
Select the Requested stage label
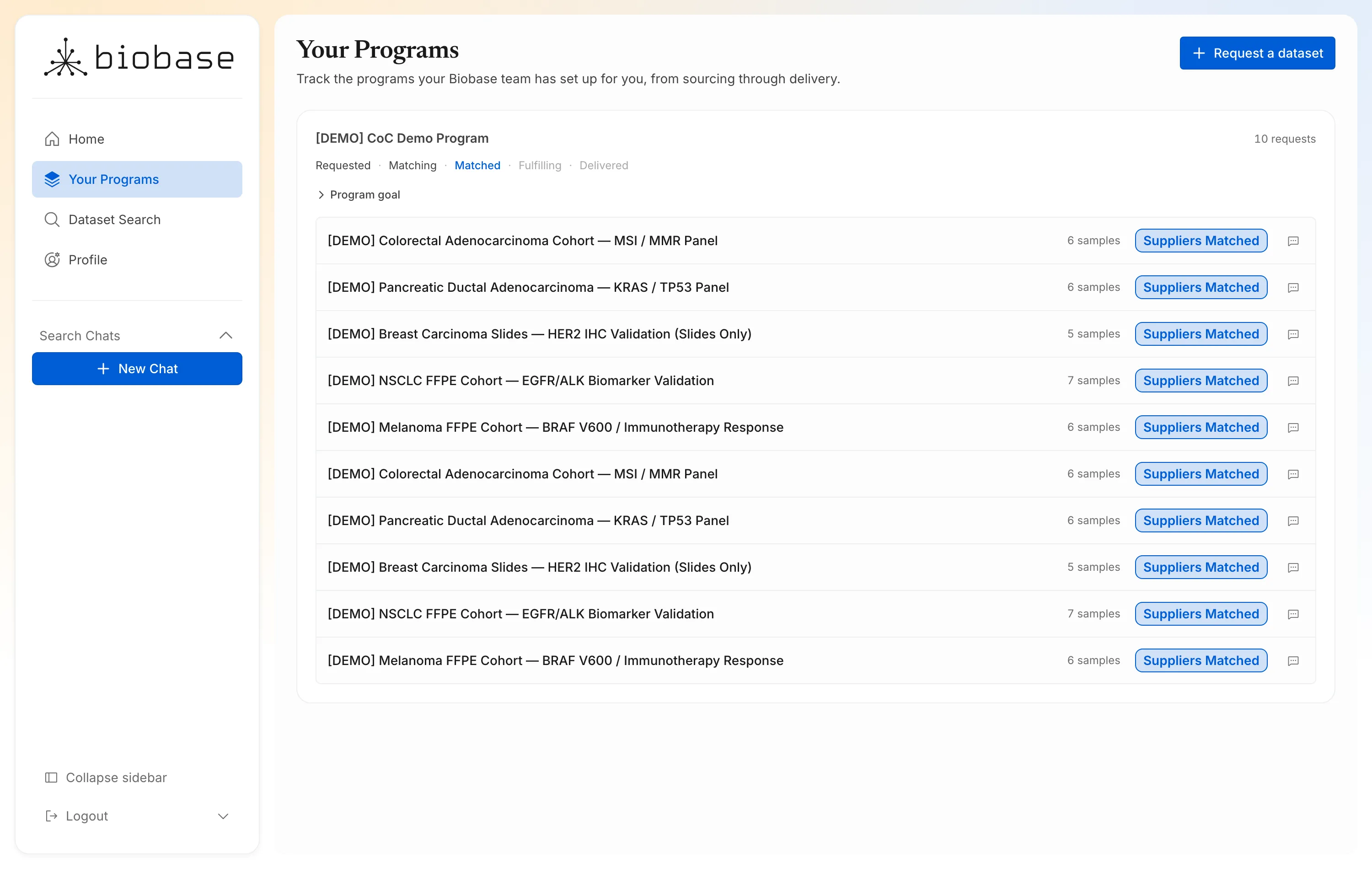343,165
